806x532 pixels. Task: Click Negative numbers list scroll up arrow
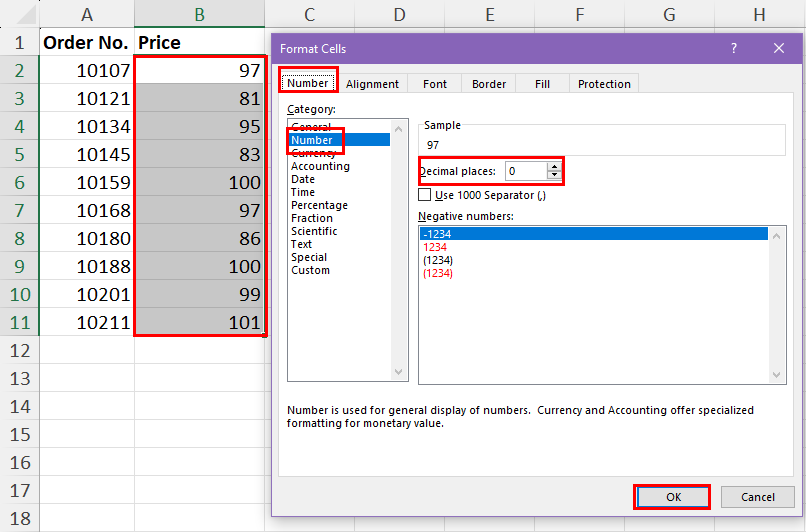tap(777, 236)
